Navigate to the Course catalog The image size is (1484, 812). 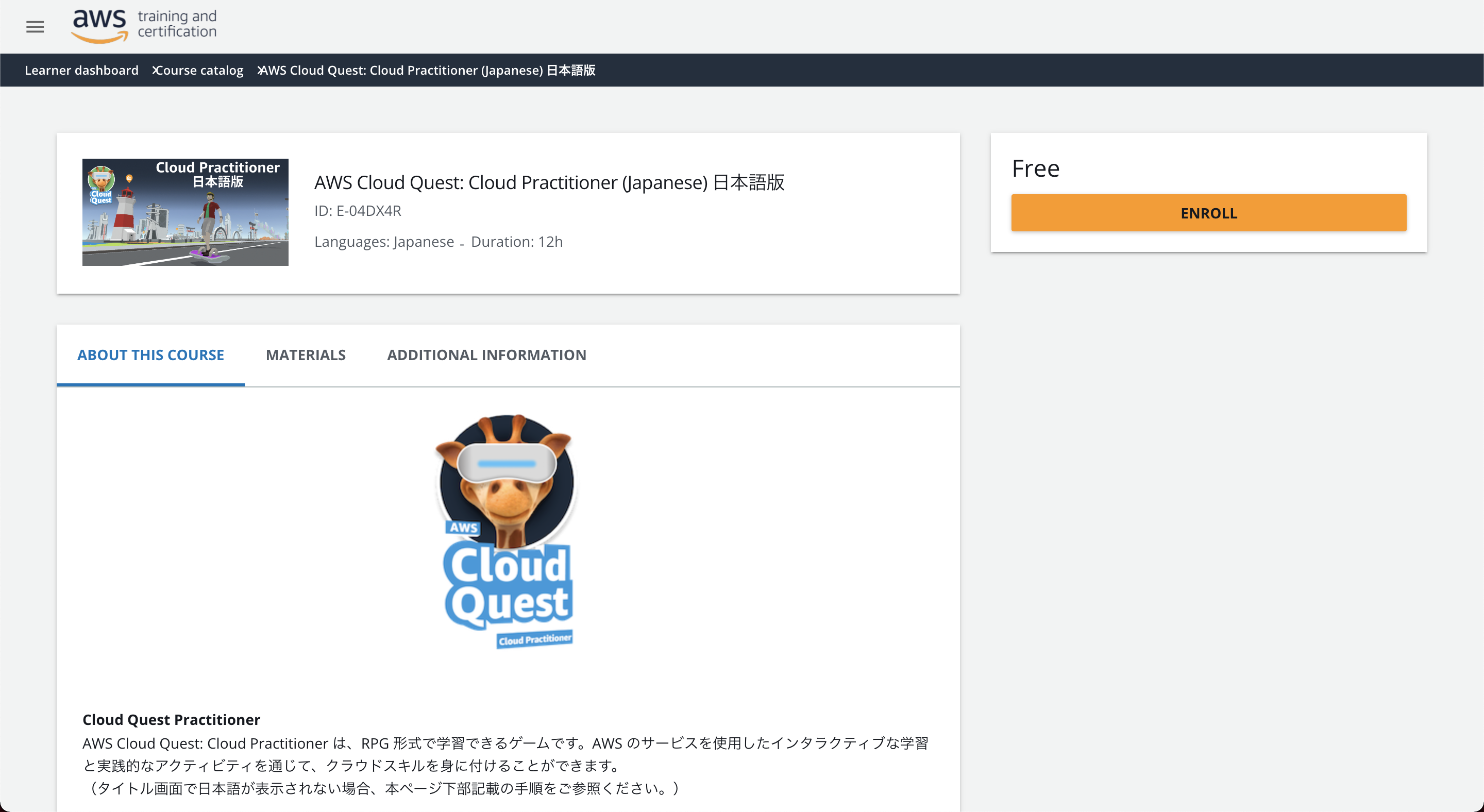200,70
